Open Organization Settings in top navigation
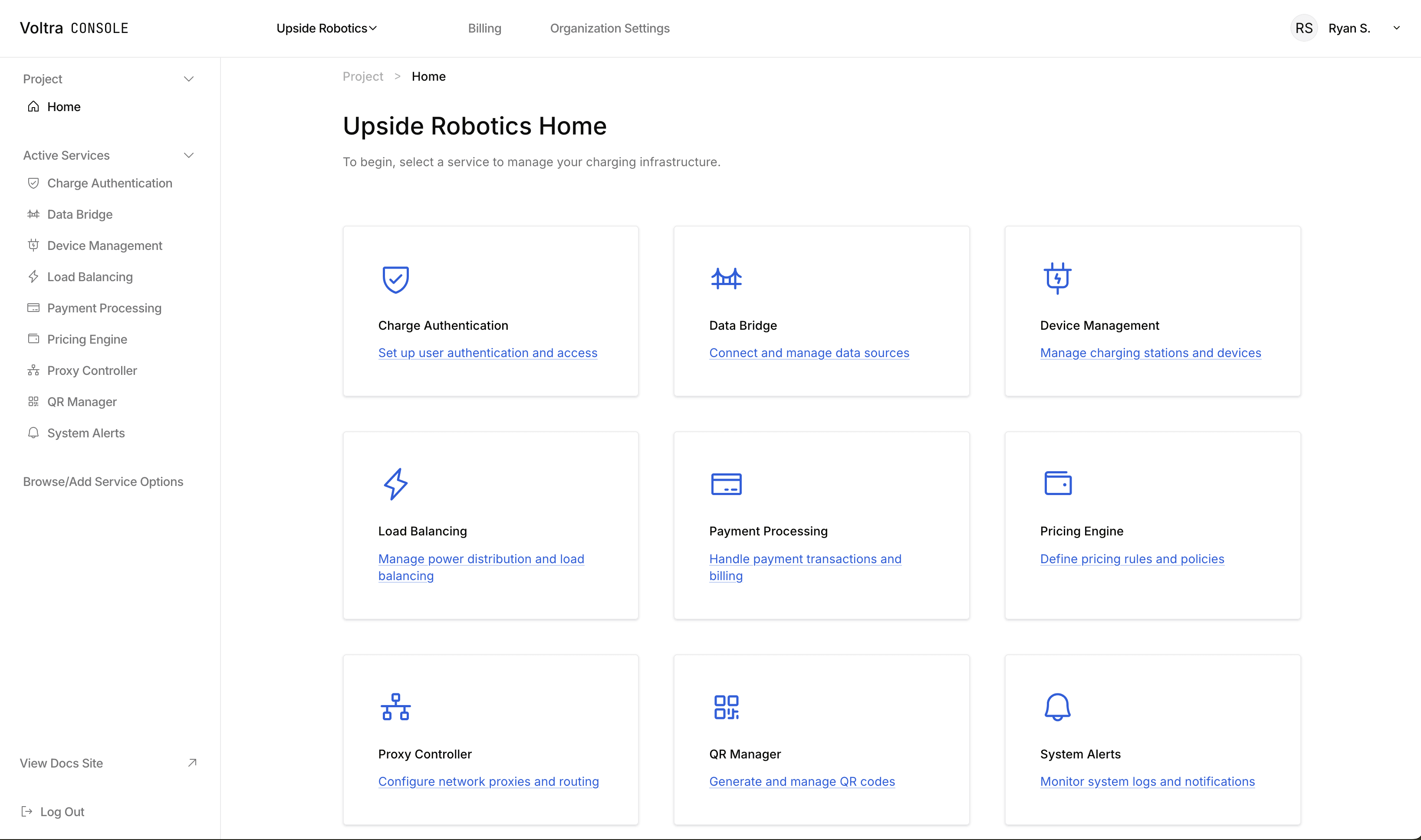Image resolution: width=1421 pixels, height=840 pixels. point(609,28)
